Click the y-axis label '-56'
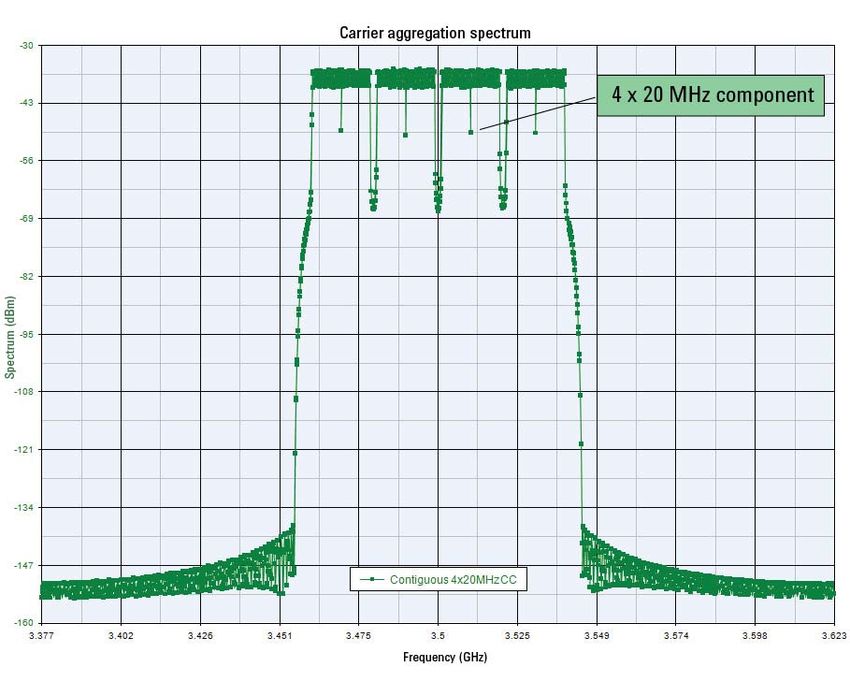 point(27,161)
